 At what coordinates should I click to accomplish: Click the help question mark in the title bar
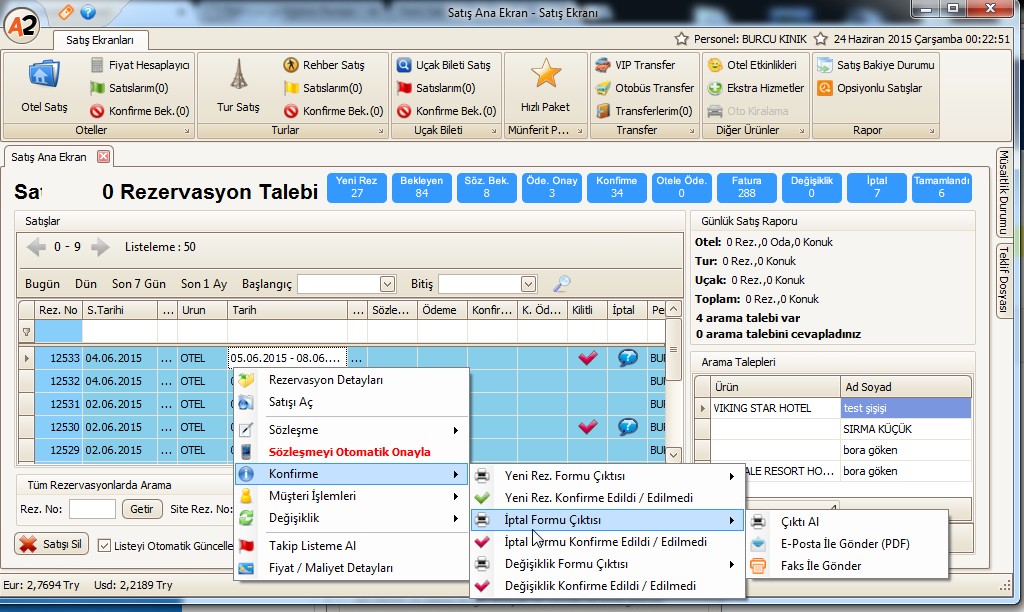pyautogui.click(x=88, y=12)
